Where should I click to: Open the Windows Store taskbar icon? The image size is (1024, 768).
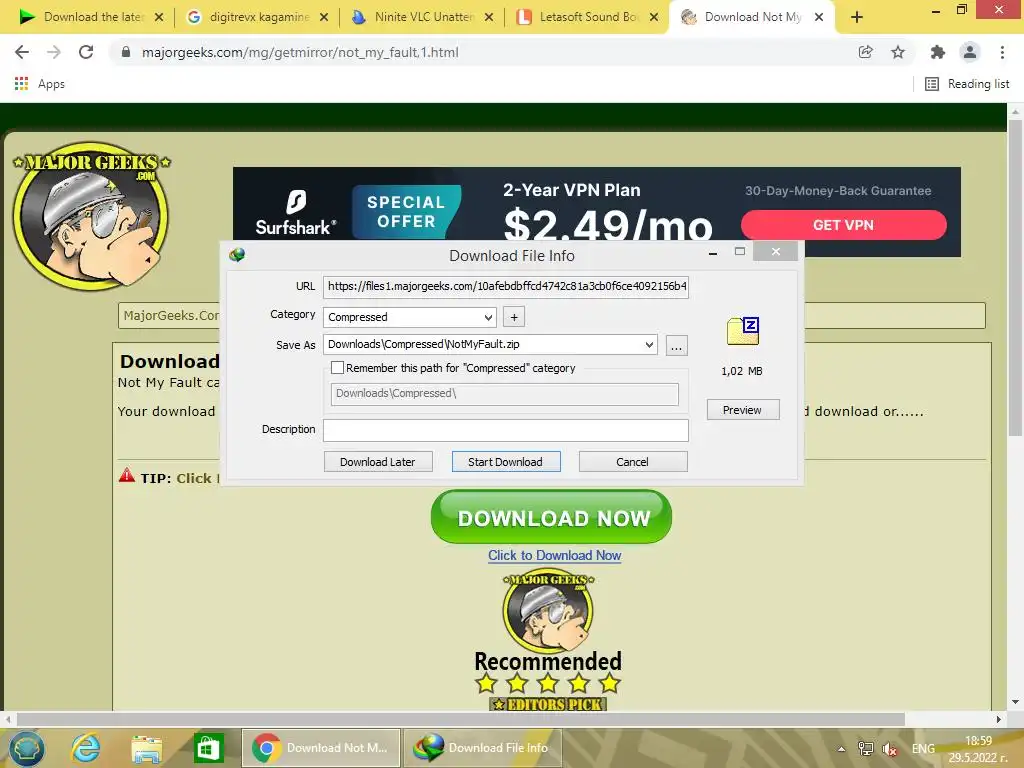[208, 748]
